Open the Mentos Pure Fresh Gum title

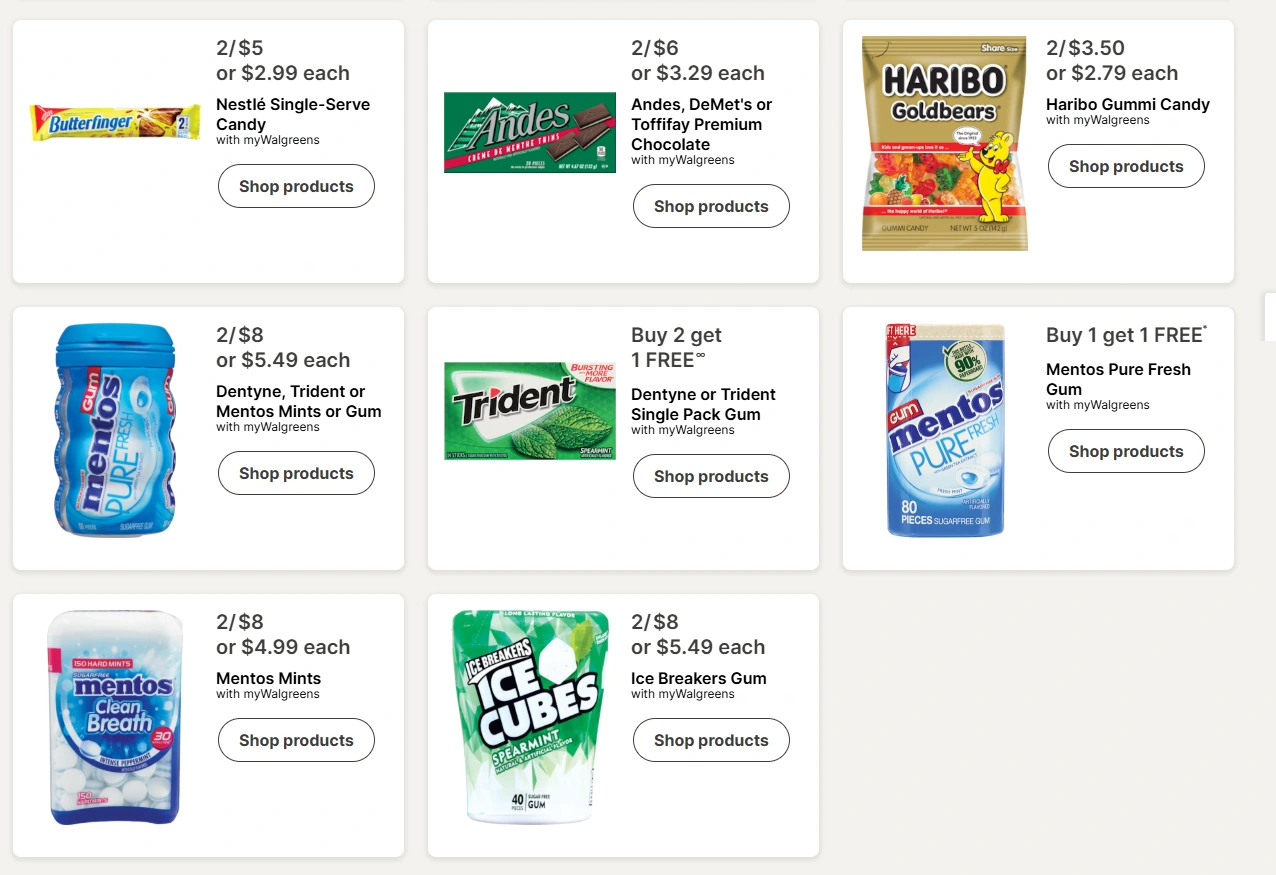[1118, 379]
